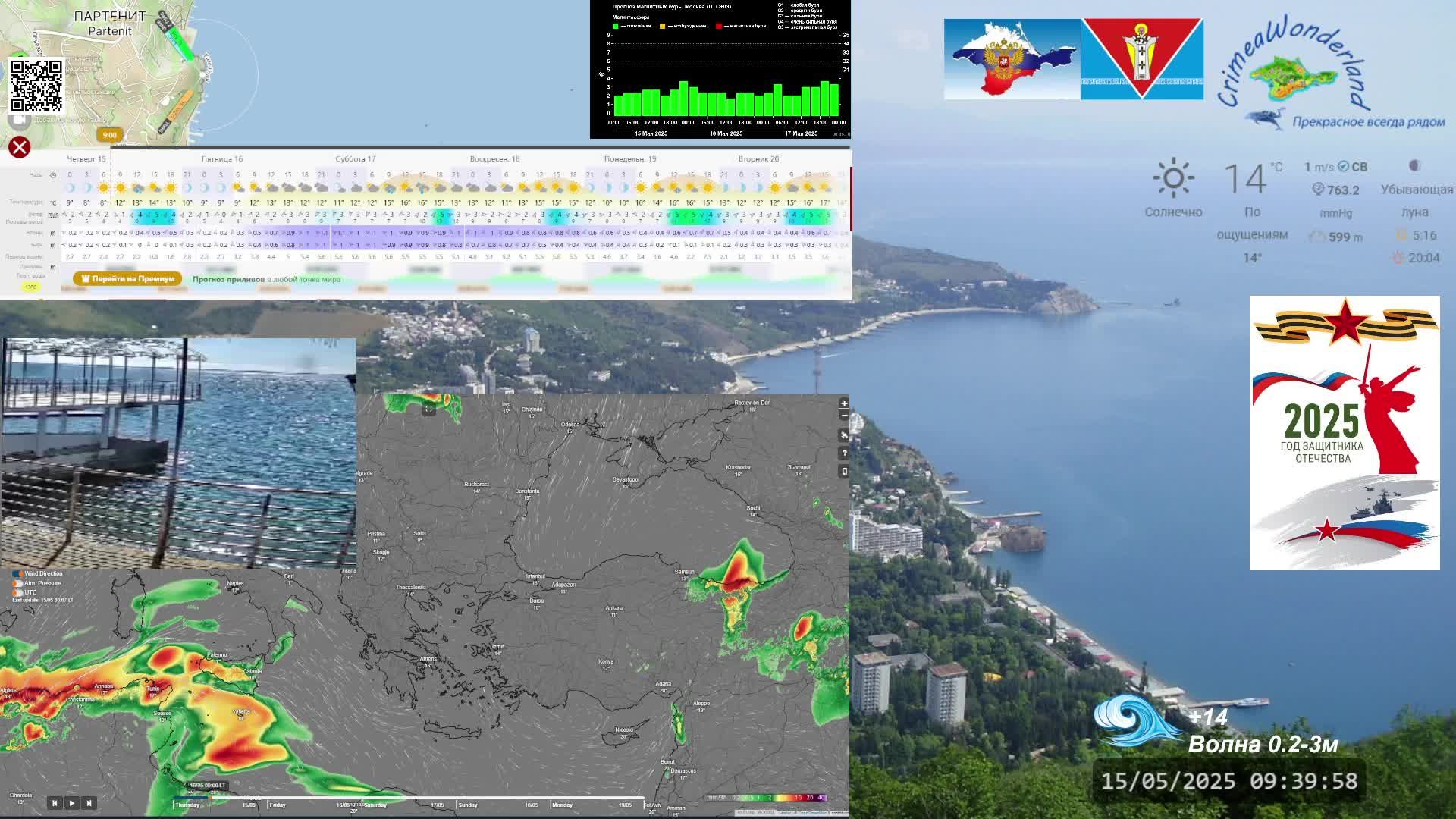Toggle fullscreen icon on radar map
The width and height of the screenshot is (1456, 819).
pyautogui.click(x=428, y=409)
